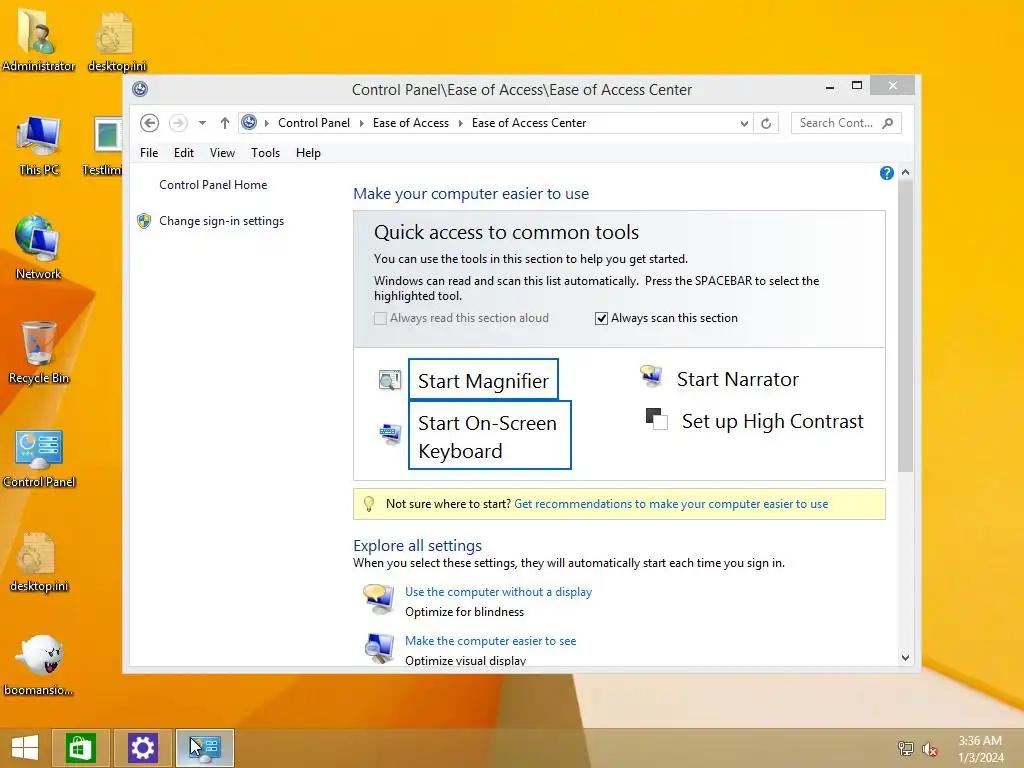The height and width of the screenshot is (768, 1024).
Task: Open the File menu
Action: coord(149,153)
